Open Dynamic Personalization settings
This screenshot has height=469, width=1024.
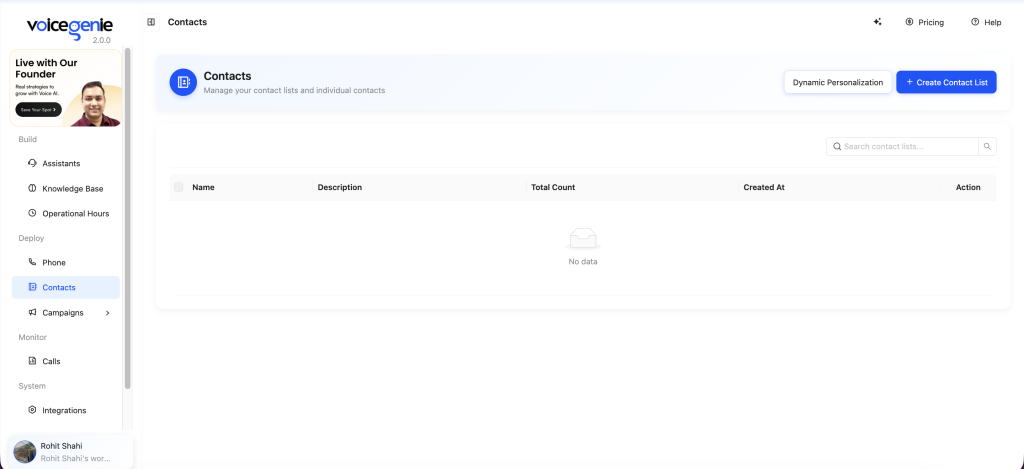[x=837, y=82]
